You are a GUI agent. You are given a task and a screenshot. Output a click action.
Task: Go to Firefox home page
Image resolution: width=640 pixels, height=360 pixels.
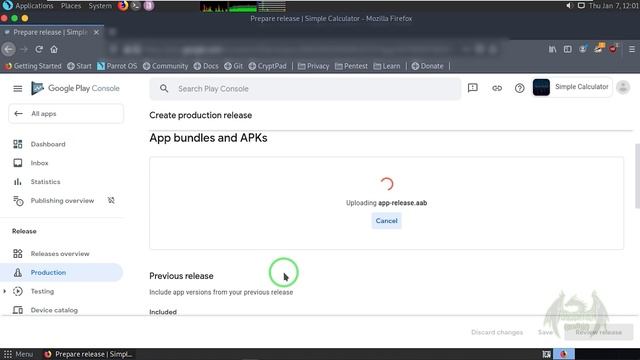(54, 49)
